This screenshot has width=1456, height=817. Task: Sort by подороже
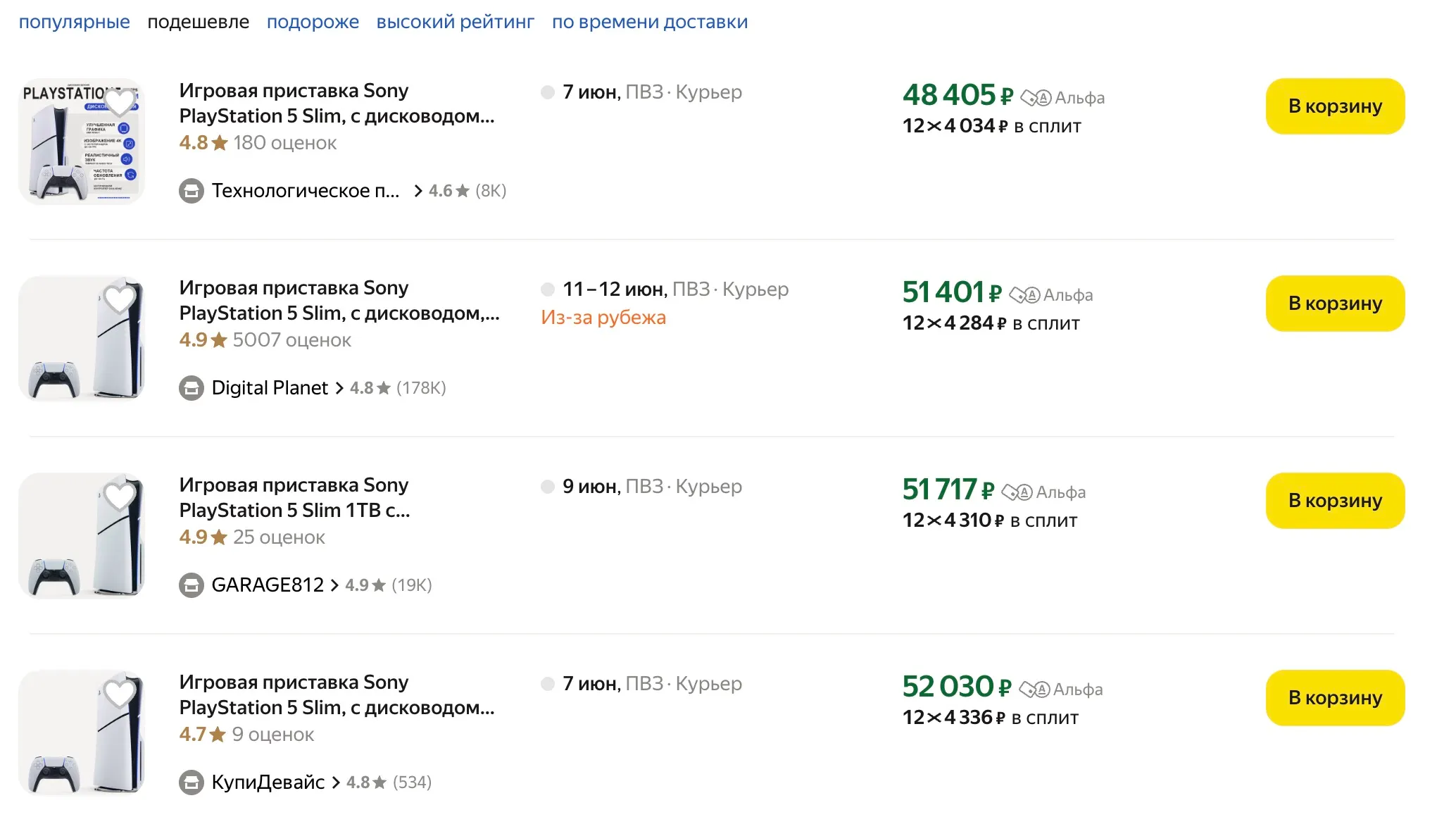click(x=313, y=22)
